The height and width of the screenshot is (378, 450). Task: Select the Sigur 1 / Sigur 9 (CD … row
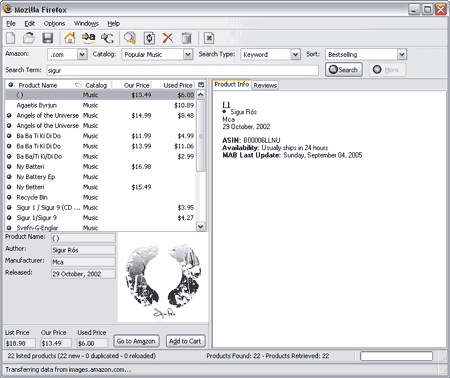(101, 207)
